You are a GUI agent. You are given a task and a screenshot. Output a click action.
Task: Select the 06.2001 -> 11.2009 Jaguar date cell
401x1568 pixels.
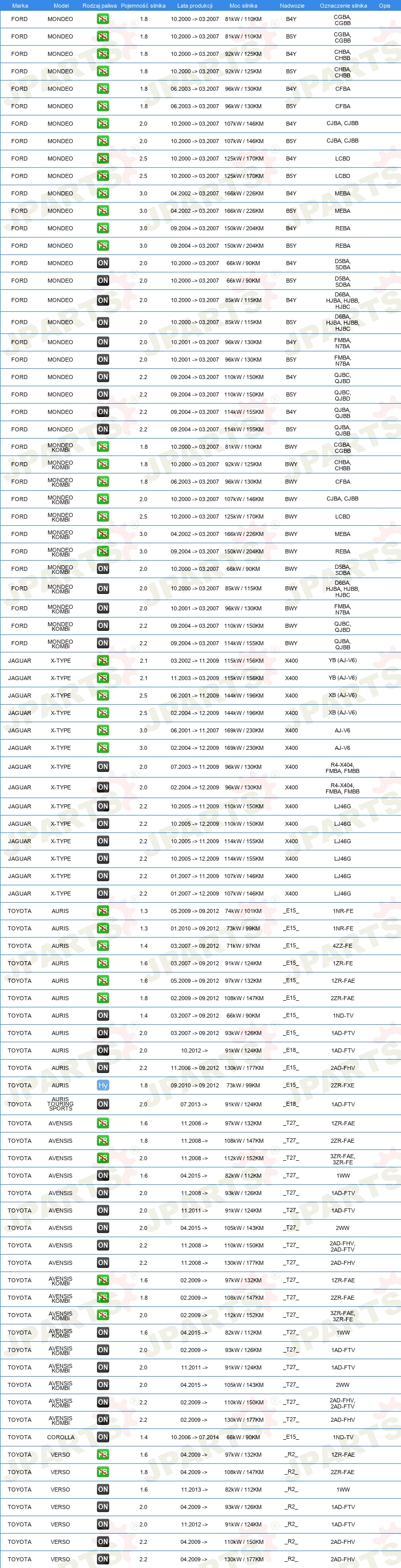coord(195,695)
